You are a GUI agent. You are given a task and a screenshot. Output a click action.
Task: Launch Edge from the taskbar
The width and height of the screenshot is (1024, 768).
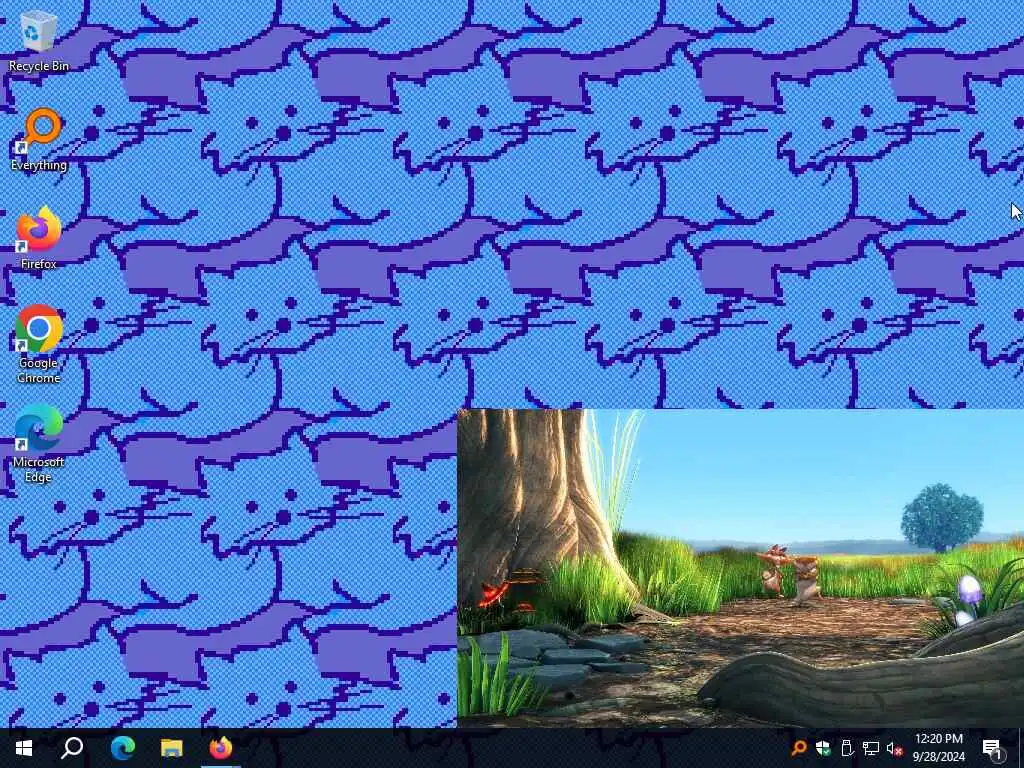[122, 748]
